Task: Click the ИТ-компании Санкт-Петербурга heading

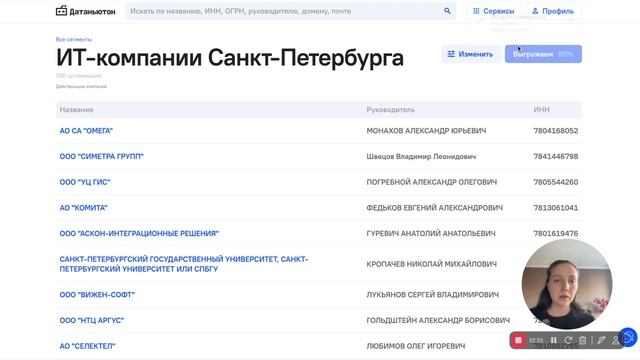Action: 230,58
